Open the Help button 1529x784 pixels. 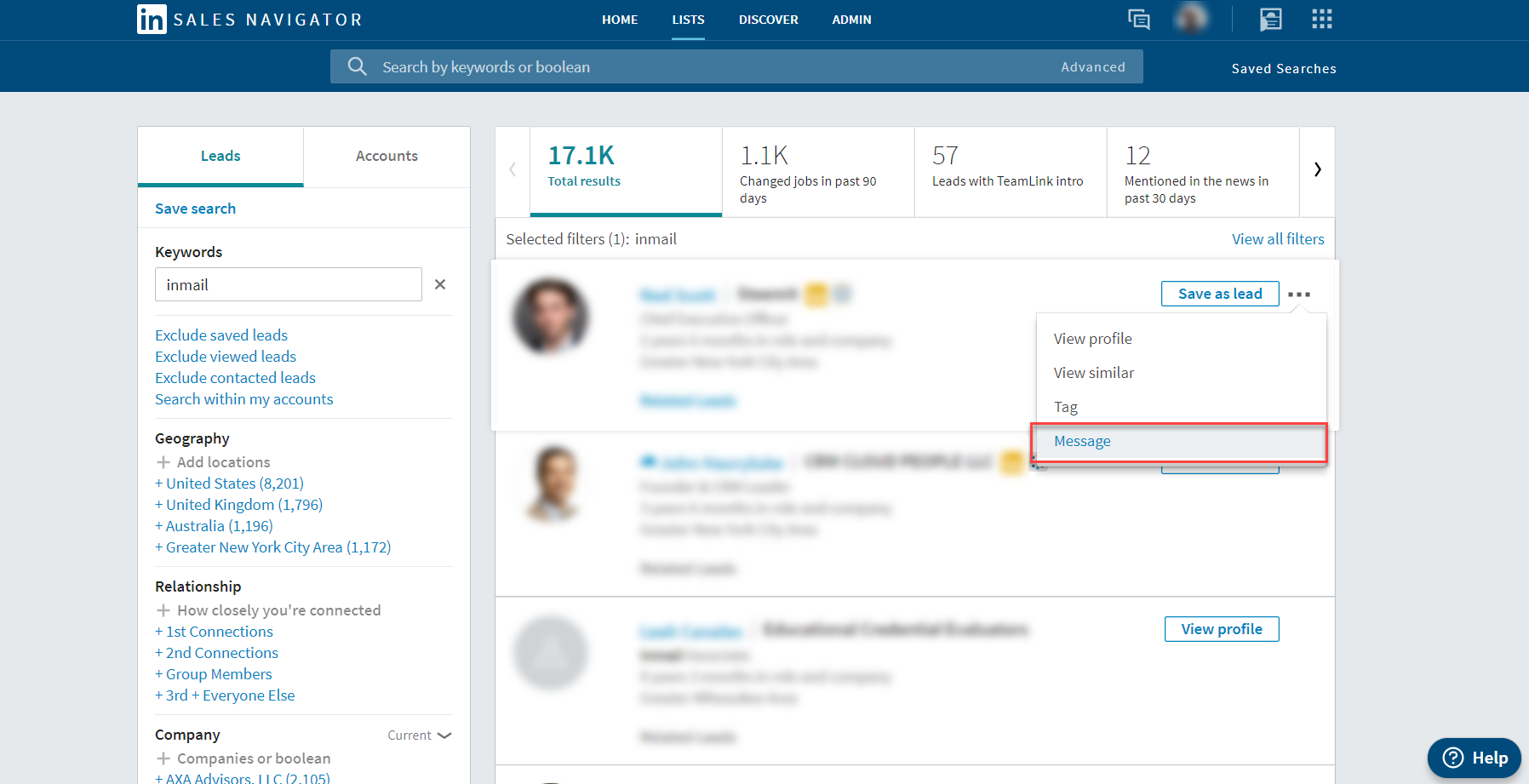[1475, 758]
